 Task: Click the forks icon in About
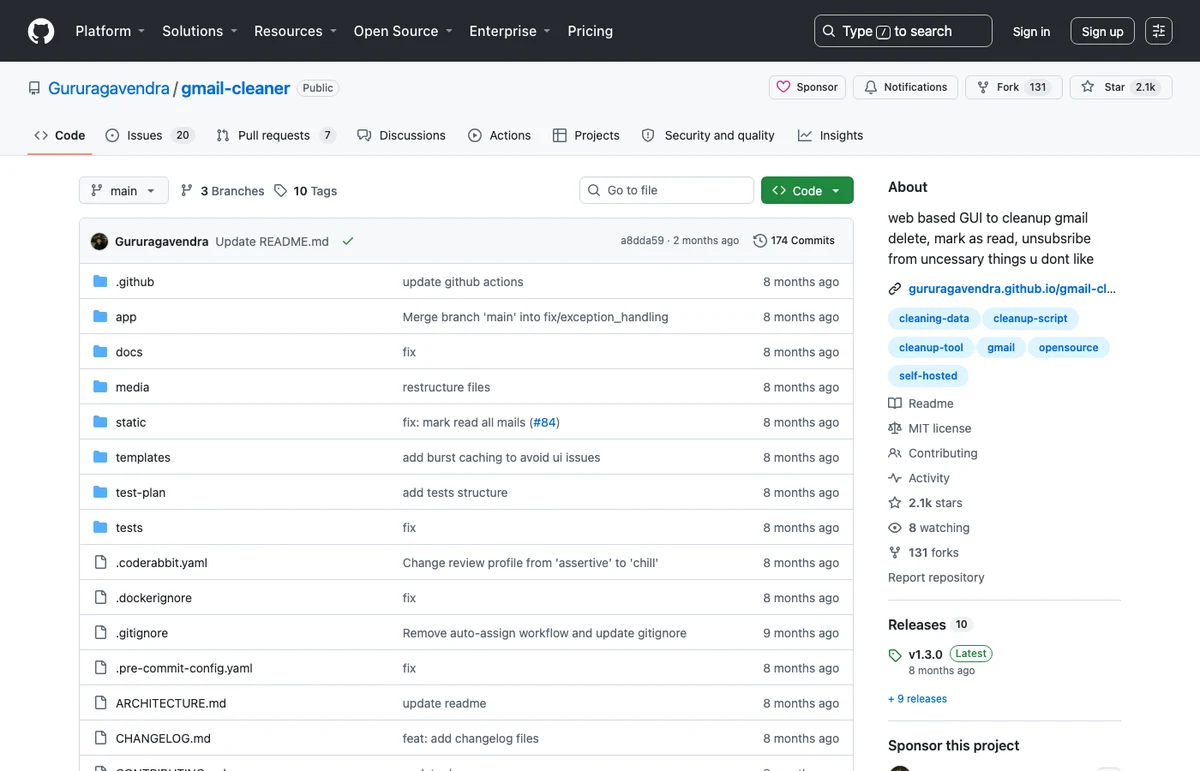pyautogui.click(x=895, y=553)
